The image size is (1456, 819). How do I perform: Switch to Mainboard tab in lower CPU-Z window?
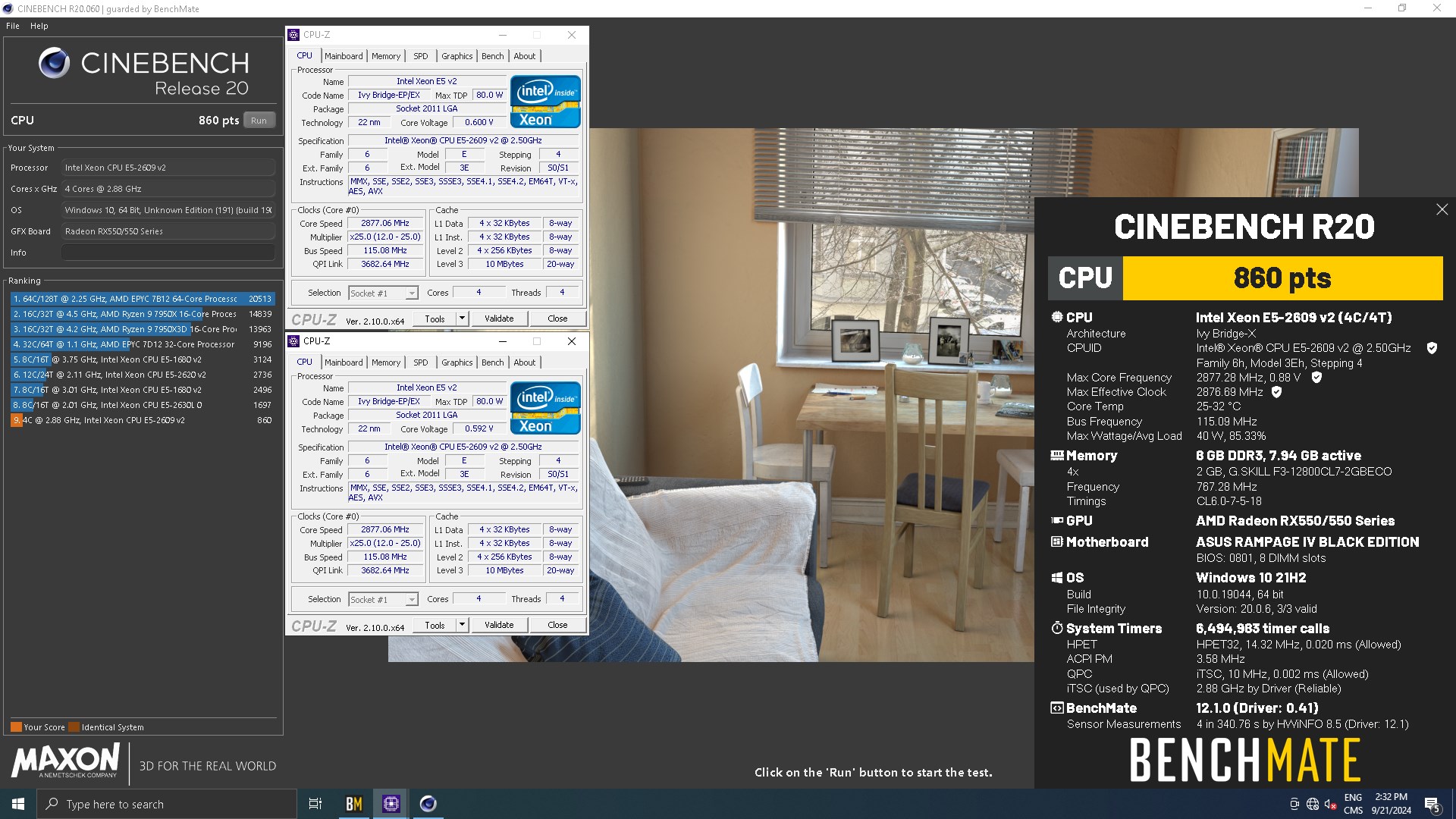344,362
